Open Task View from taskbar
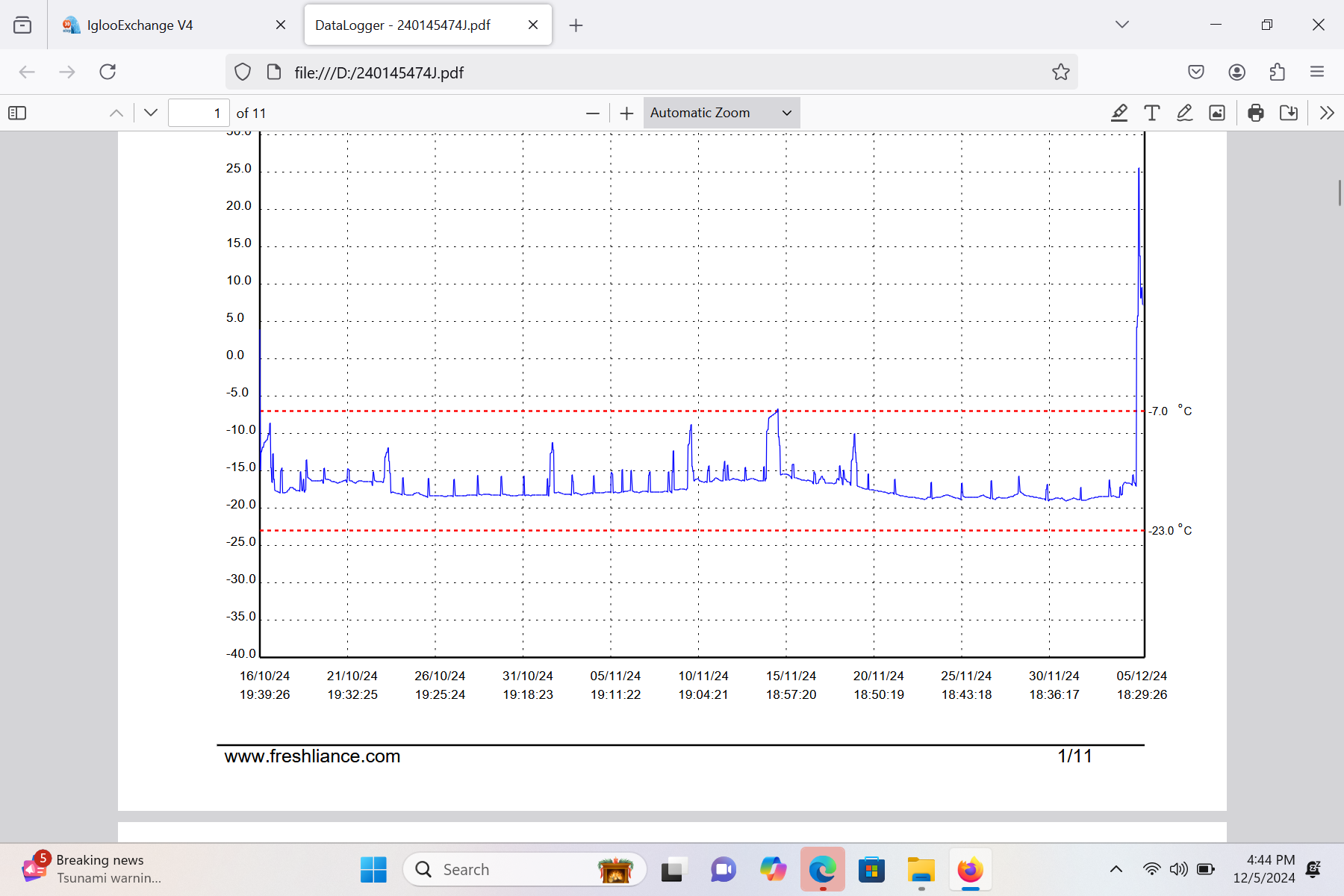The width and height of the screenshot is (1344, 896). 672,870
